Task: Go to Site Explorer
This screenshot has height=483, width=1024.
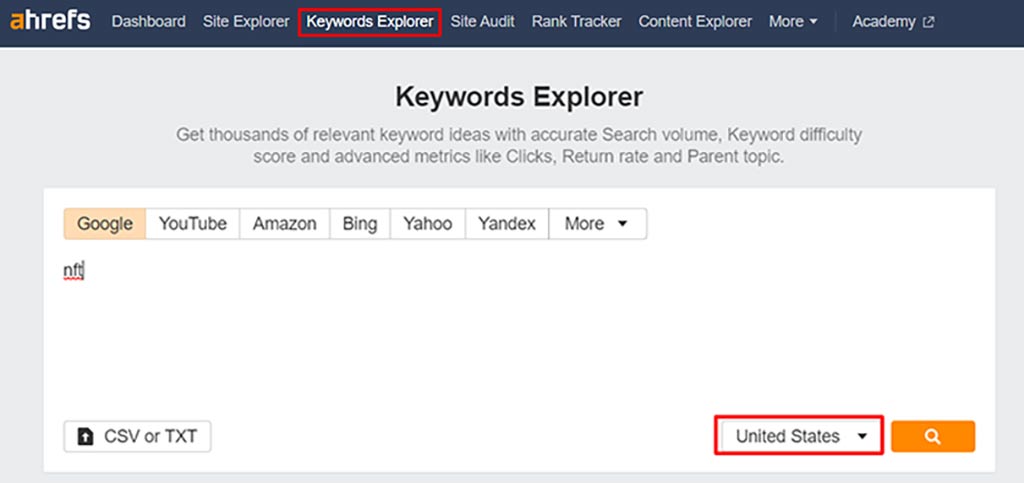Action: [245, 21]
